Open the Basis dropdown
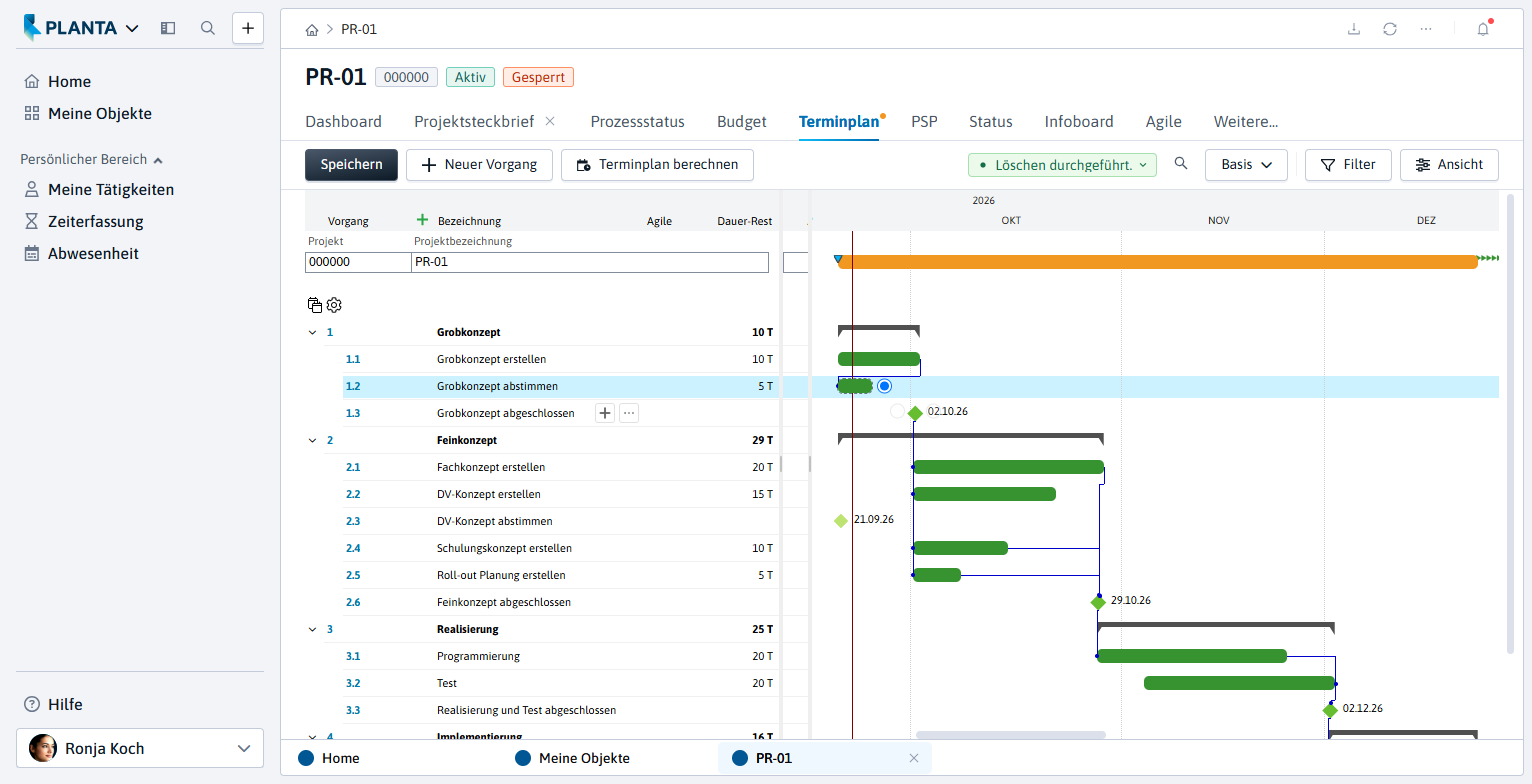 [x=1246, y=164]
